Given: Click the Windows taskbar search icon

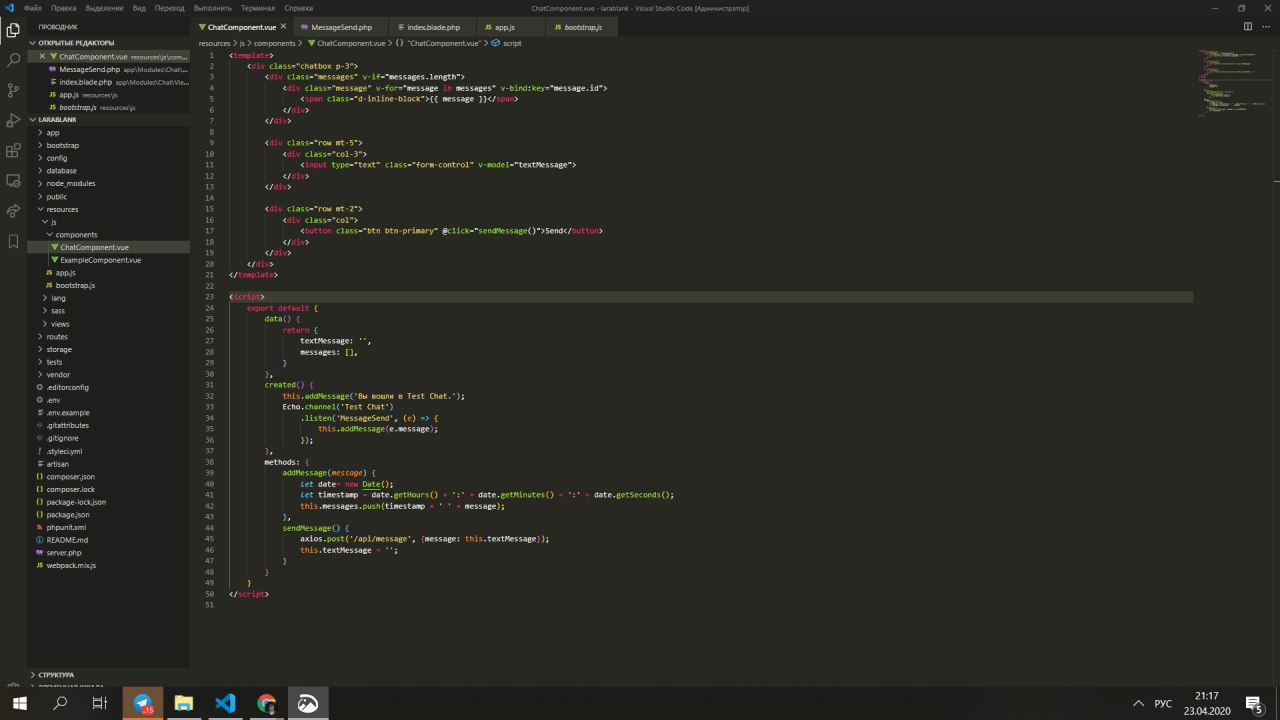Looking at the screenshot, I should click(60, 703).
